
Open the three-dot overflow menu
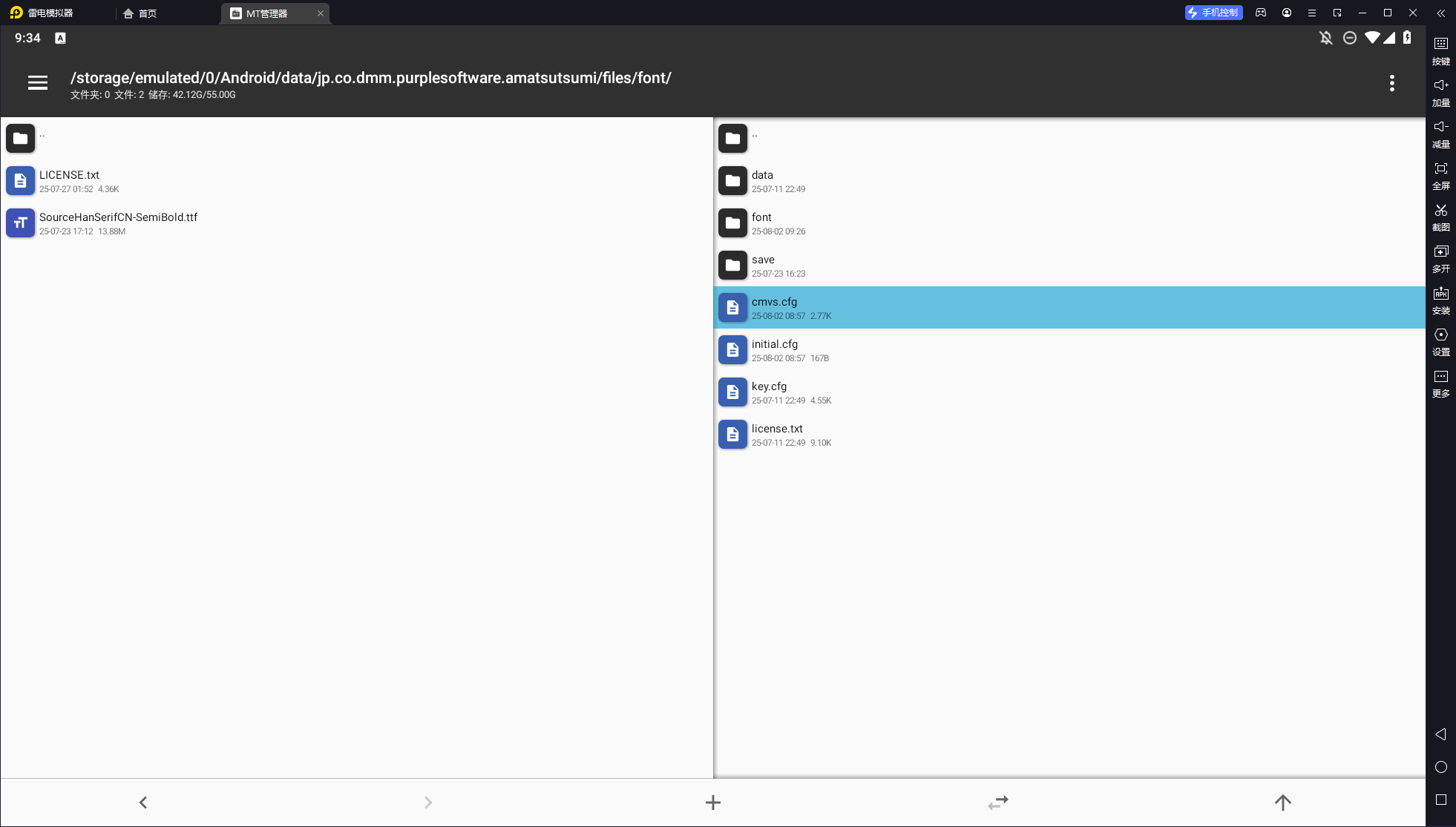(x=1391, y=83)
